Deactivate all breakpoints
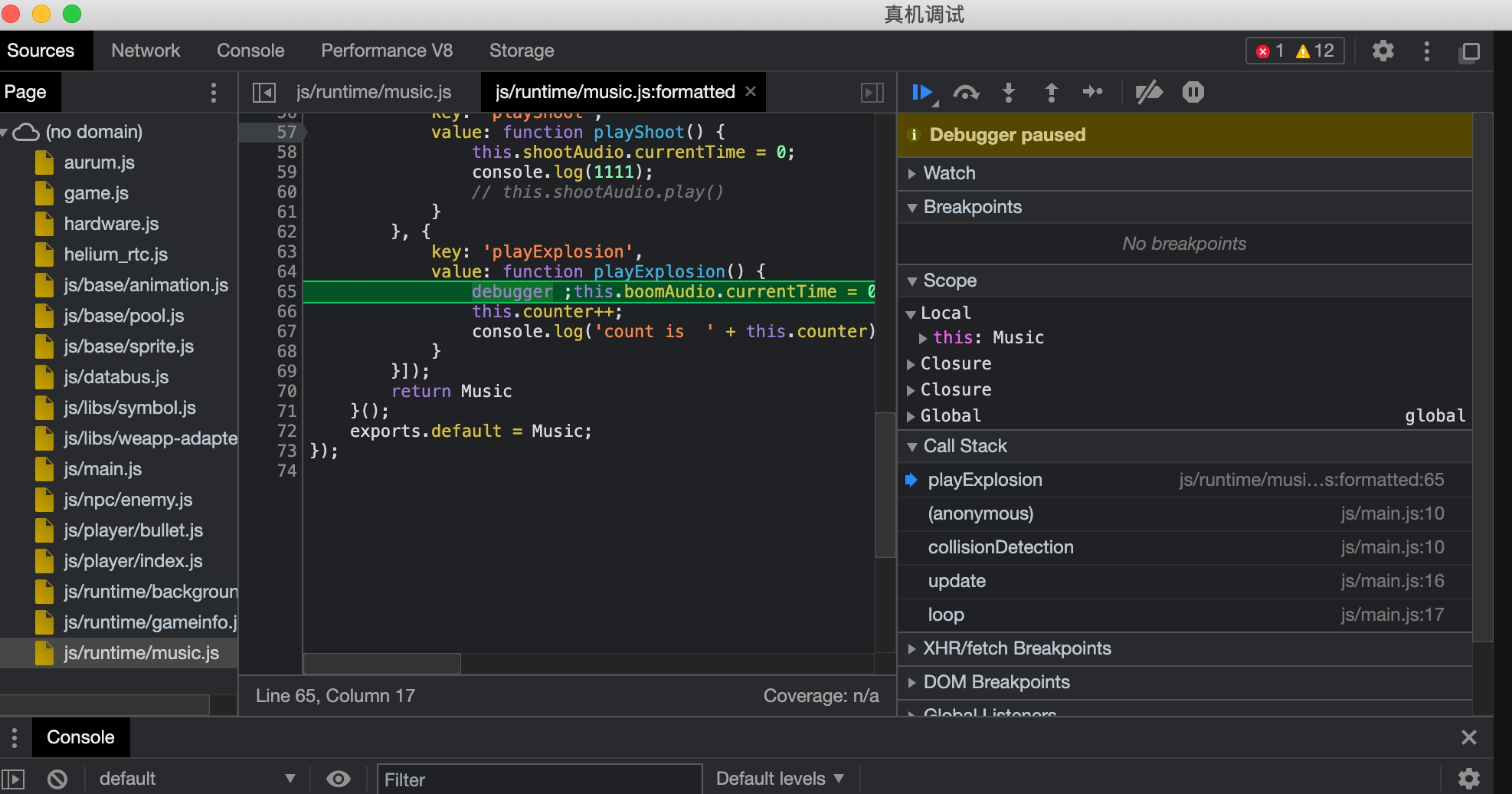1512x794 pixels. [x=1148, y=93]
